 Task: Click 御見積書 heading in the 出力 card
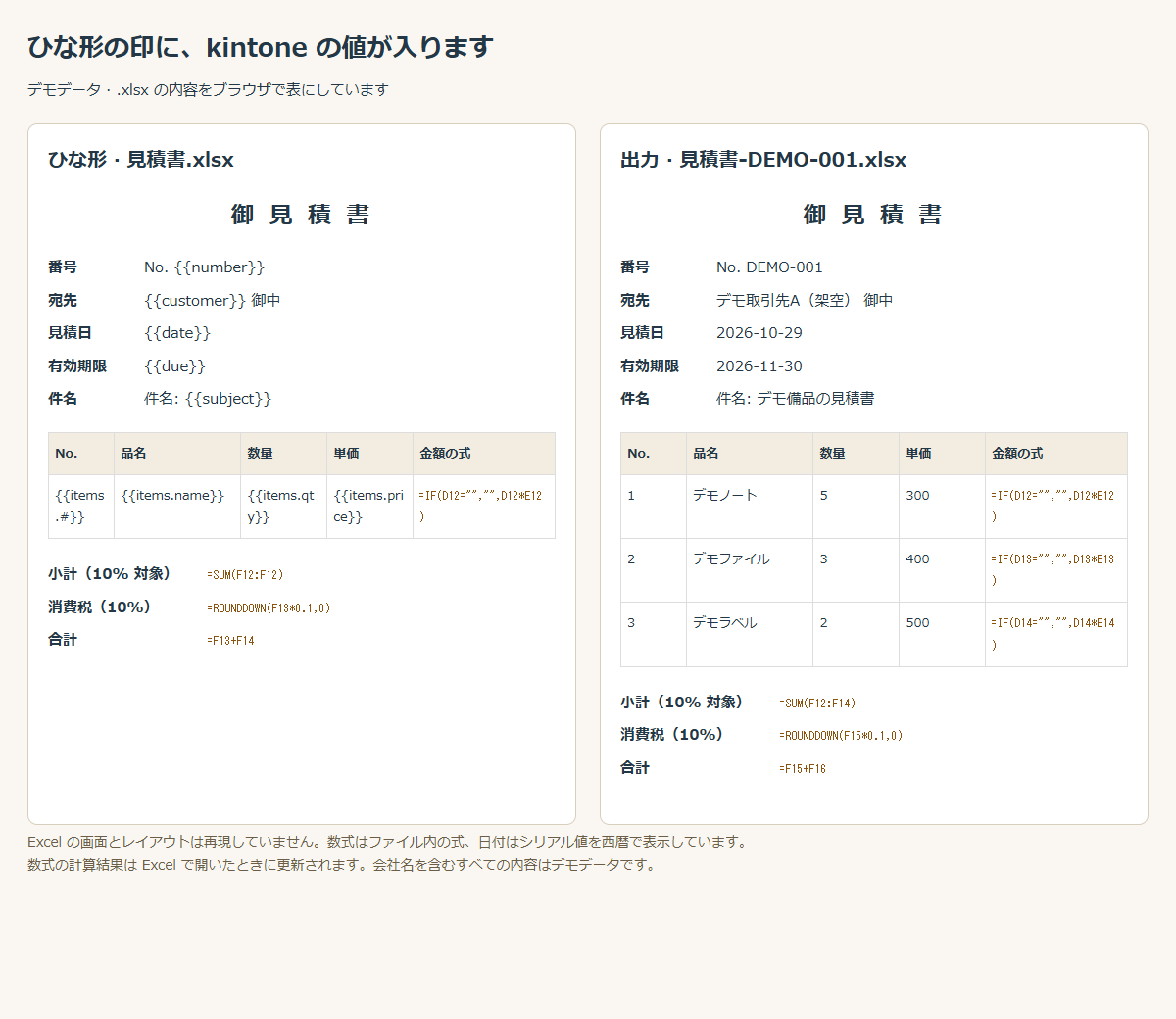pyautogui.click(x=874, y=215)
